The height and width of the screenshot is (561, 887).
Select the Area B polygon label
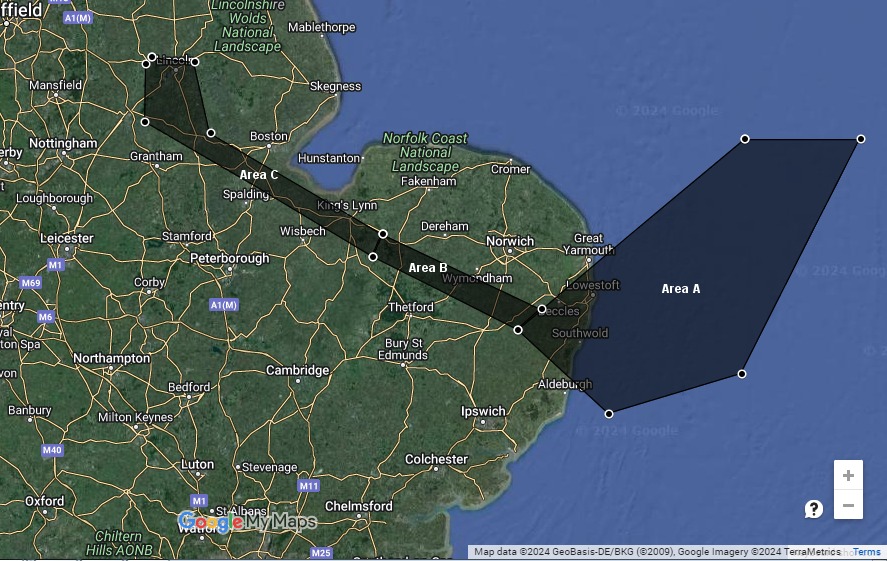[x=428, y=268]
